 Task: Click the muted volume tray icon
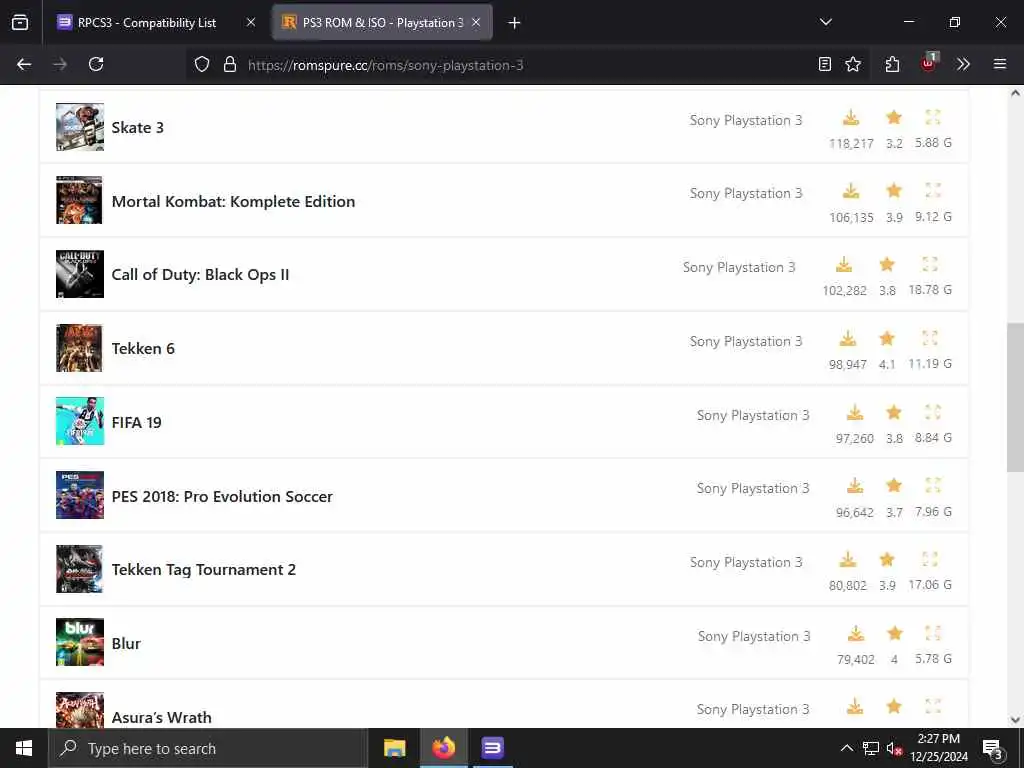[x=894, y=748]
